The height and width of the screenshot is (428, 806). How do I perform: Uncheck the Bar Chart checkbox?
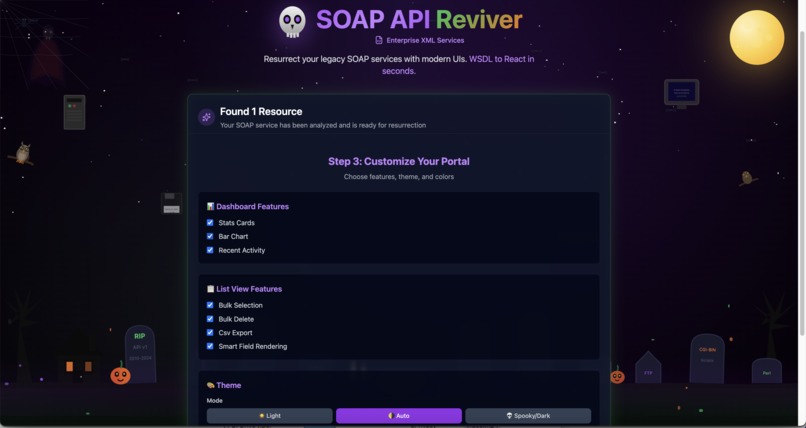point(210,236)
